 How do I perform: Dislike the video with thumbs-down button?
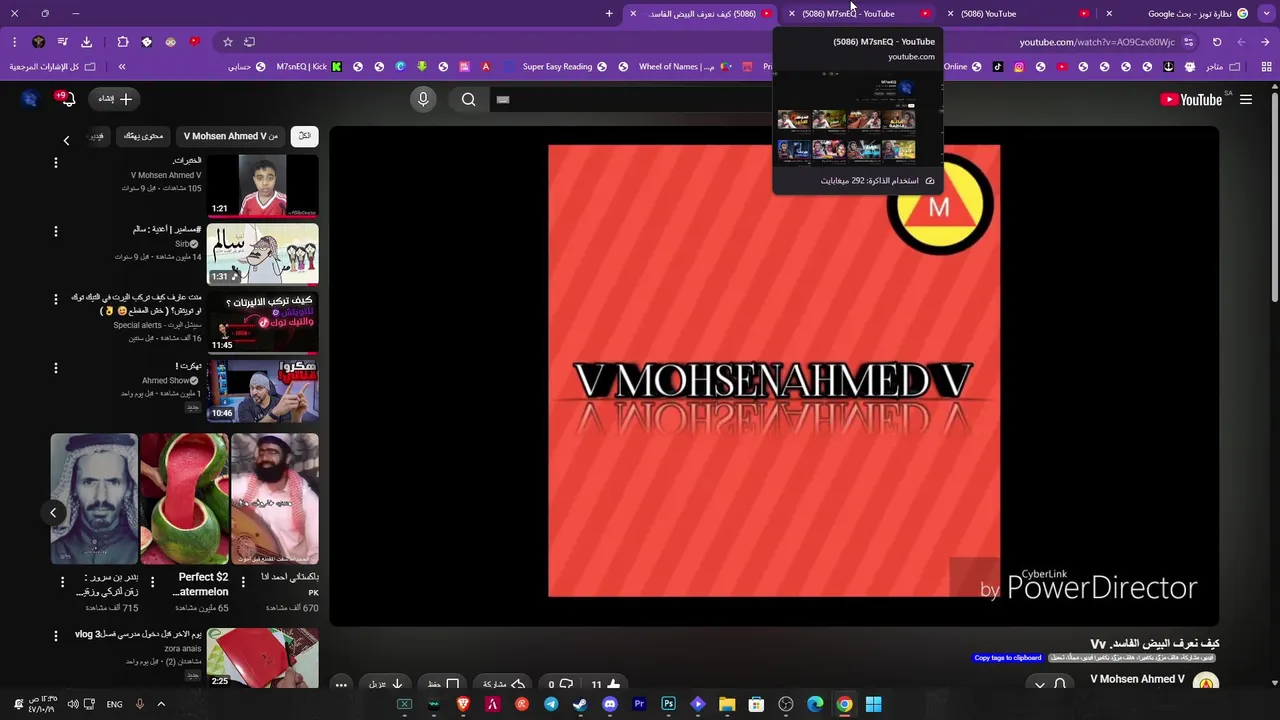point(559,685)
